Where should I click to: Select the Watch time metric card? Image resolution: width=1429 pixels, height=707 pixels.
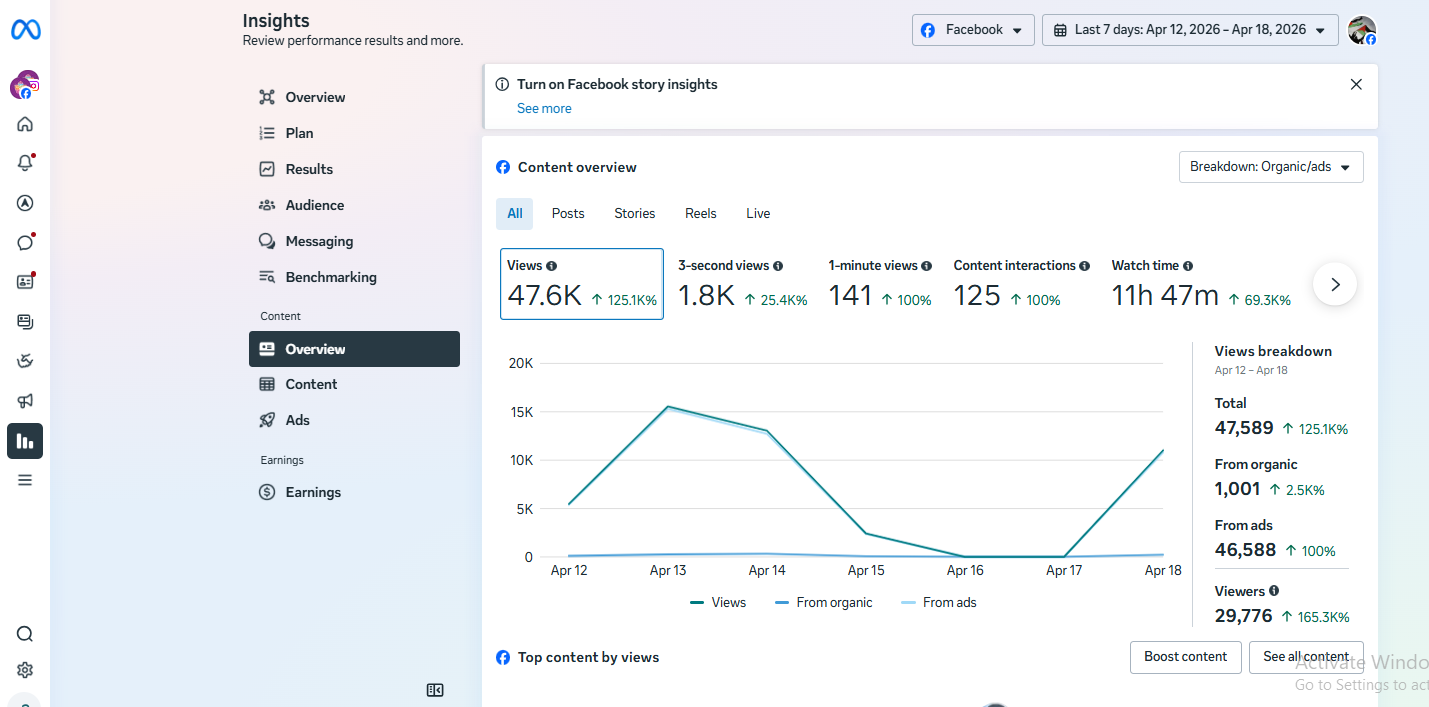click(x=1201, y=284)
